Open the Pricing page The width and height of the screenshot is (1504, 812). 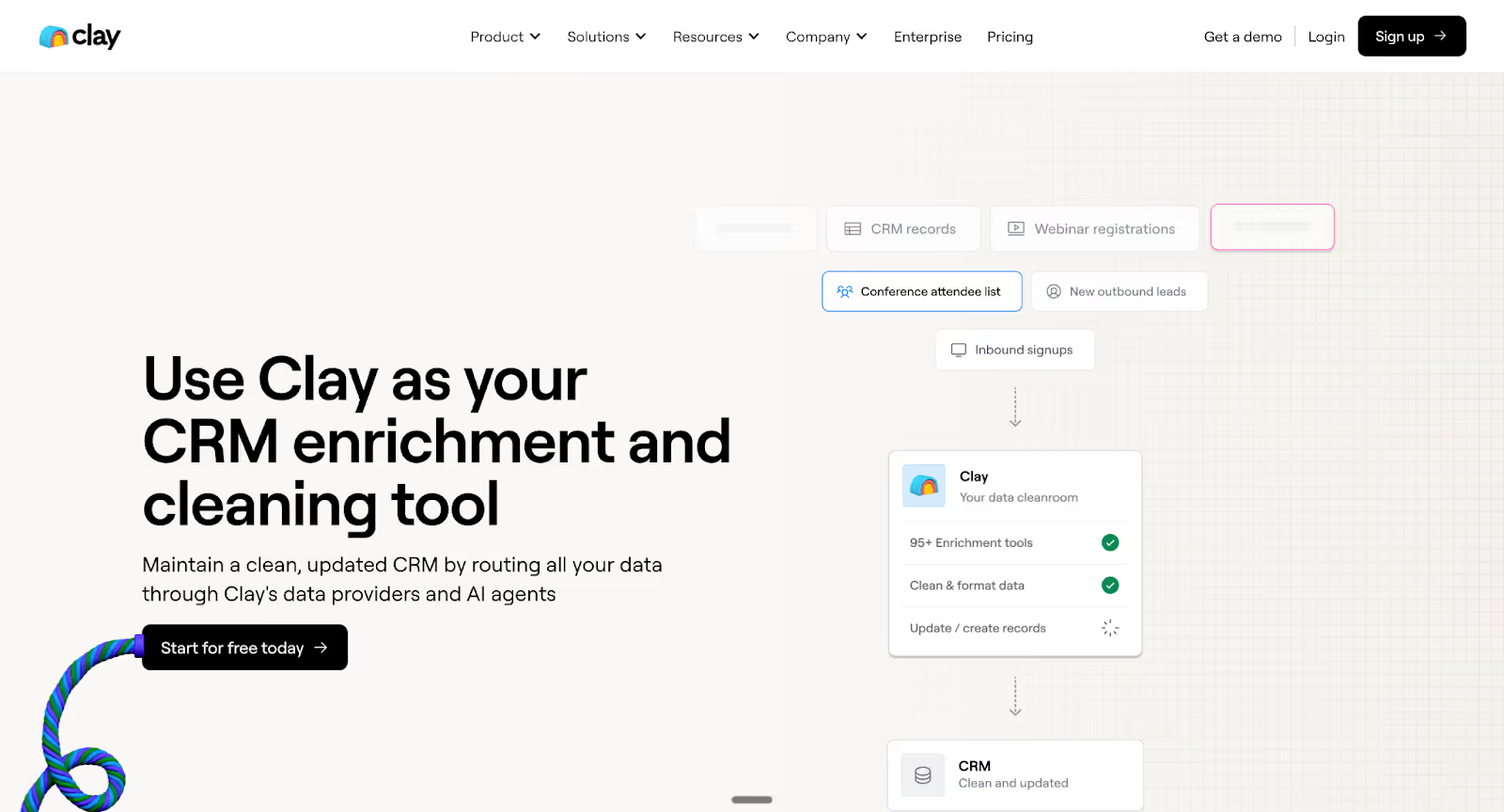point(1010,37)
